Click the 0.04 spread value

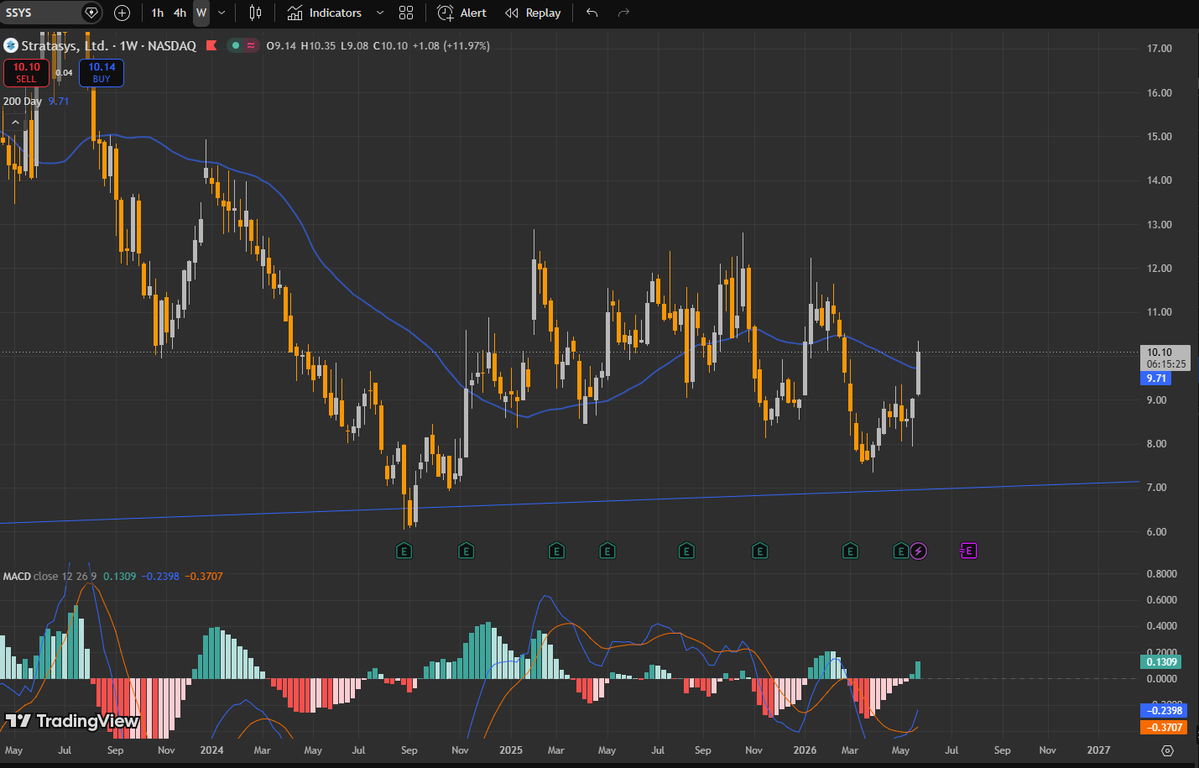[x=64, y=73]
